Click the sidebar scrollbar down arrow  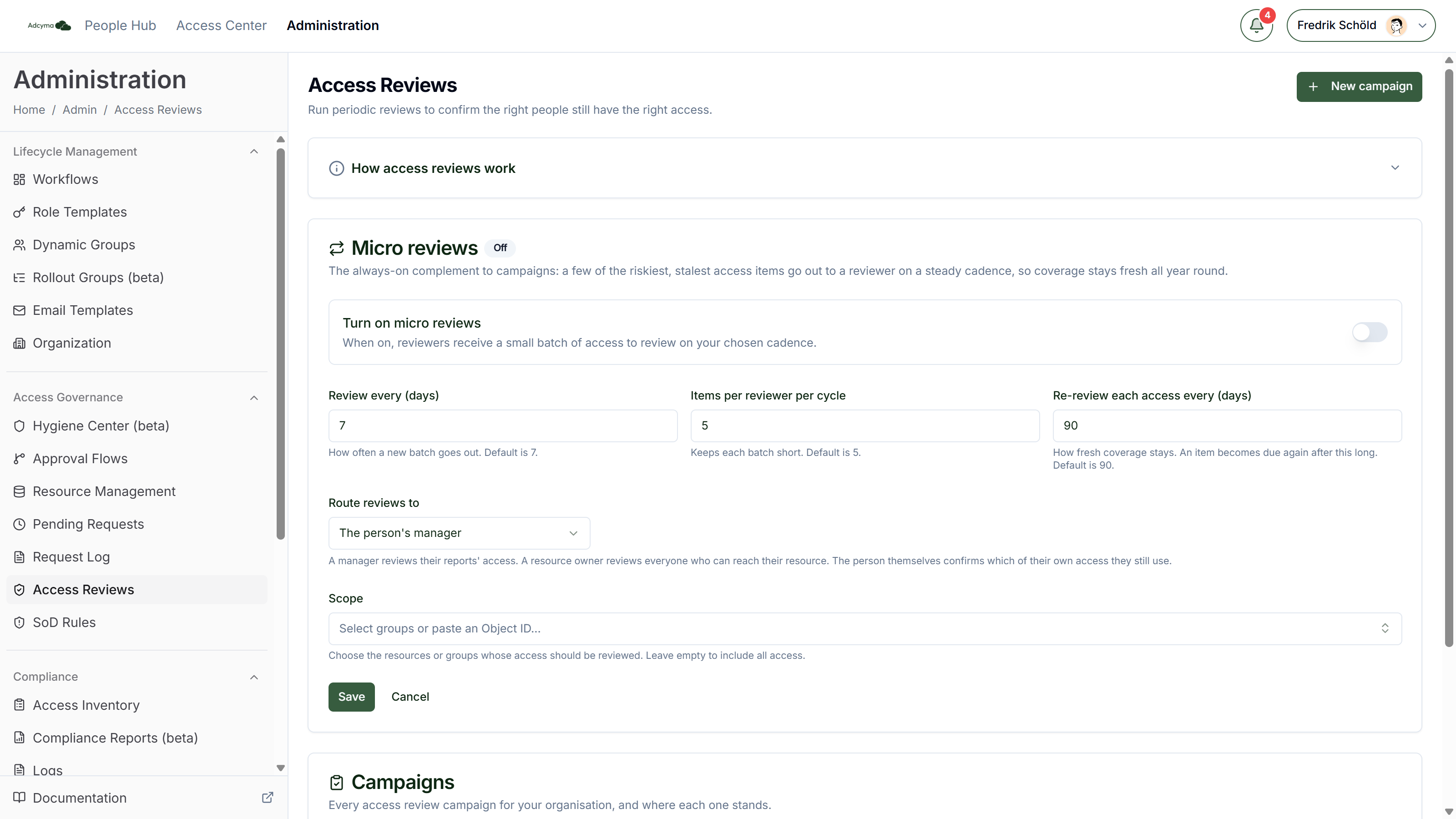(x=280, y=768)
